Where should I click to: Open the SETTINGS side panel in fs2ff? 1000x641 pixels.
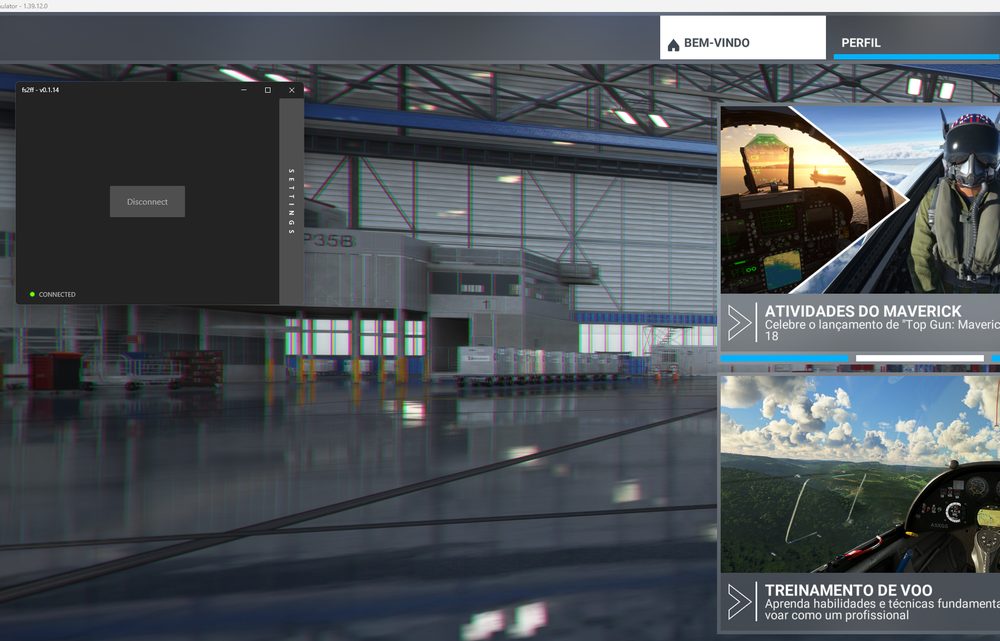pyautogui.click(x=291, y=202)
